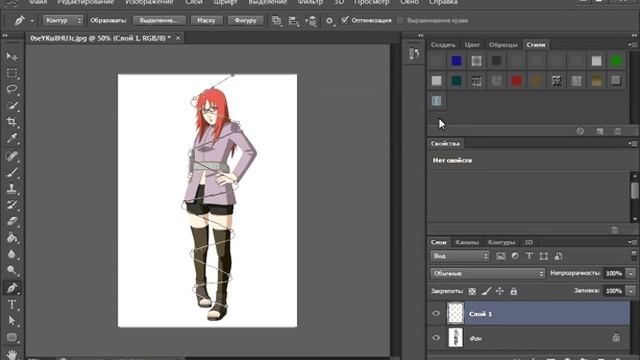Select the Type tool

[x=12, y=304]
